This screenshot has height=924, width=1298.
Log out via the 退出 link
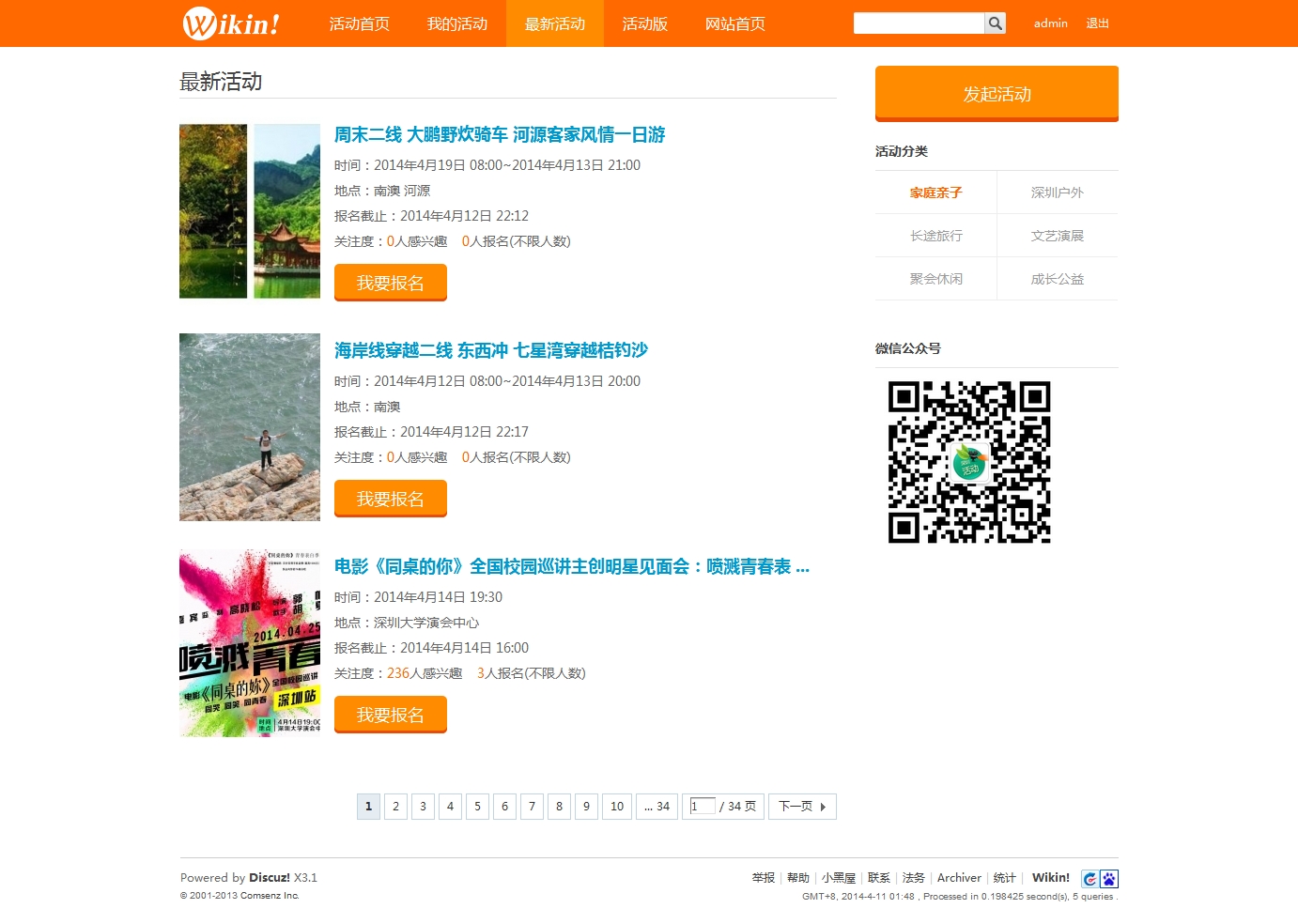coord(1097,23)
